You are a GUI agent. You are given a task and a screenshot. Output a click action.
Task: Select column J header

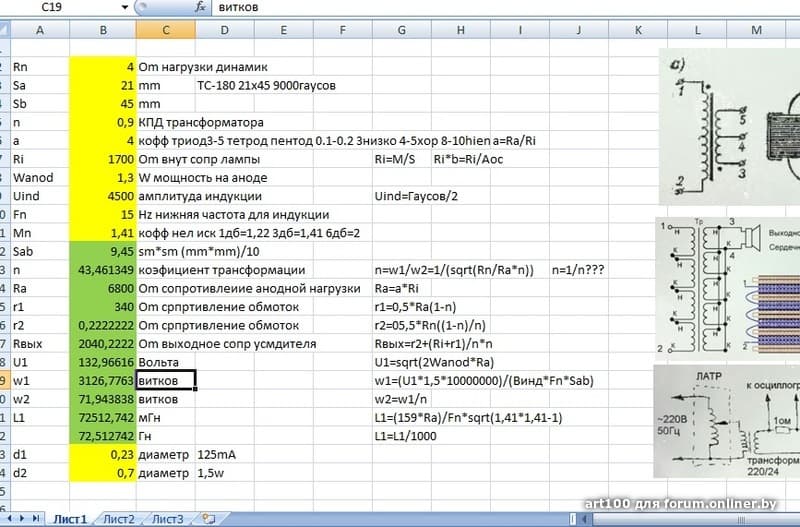click(579, 30)
